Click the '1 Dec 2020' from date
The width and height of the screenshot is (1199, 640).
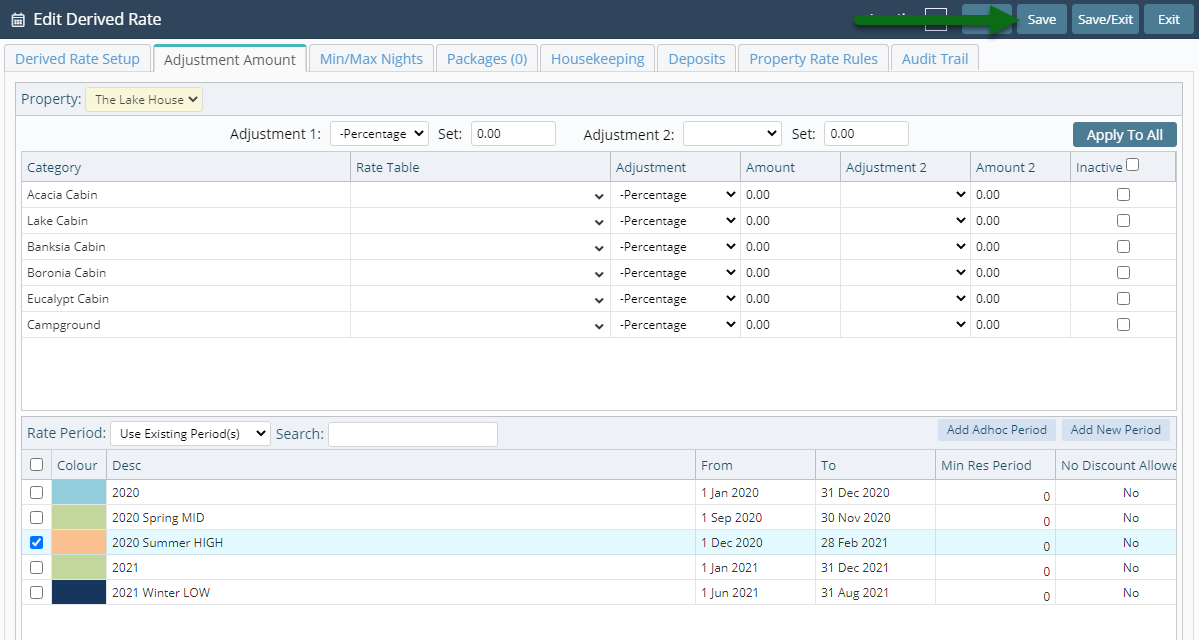click(732, 543)
